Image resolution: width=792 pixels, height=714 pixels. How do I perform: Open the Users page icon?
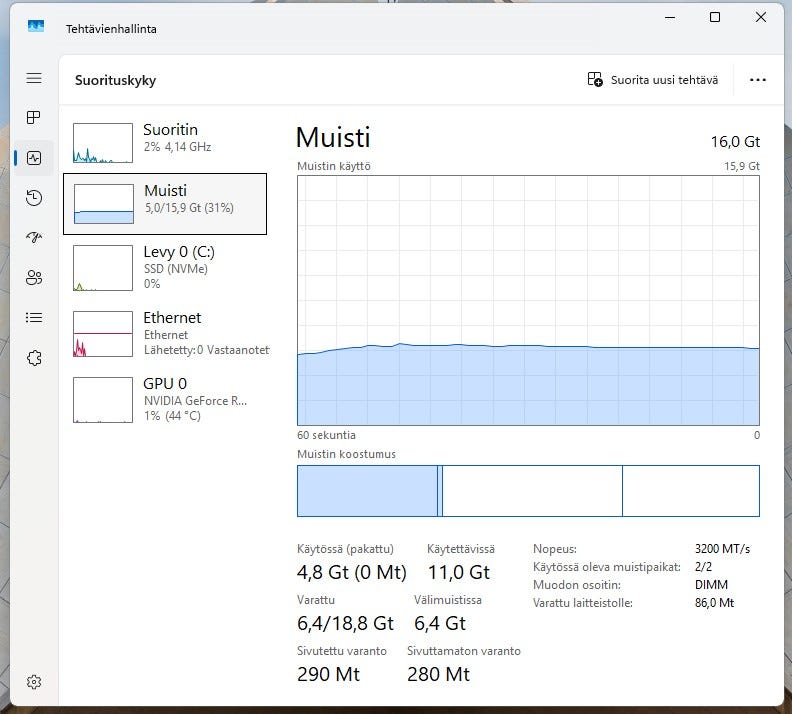coord(34,278)
